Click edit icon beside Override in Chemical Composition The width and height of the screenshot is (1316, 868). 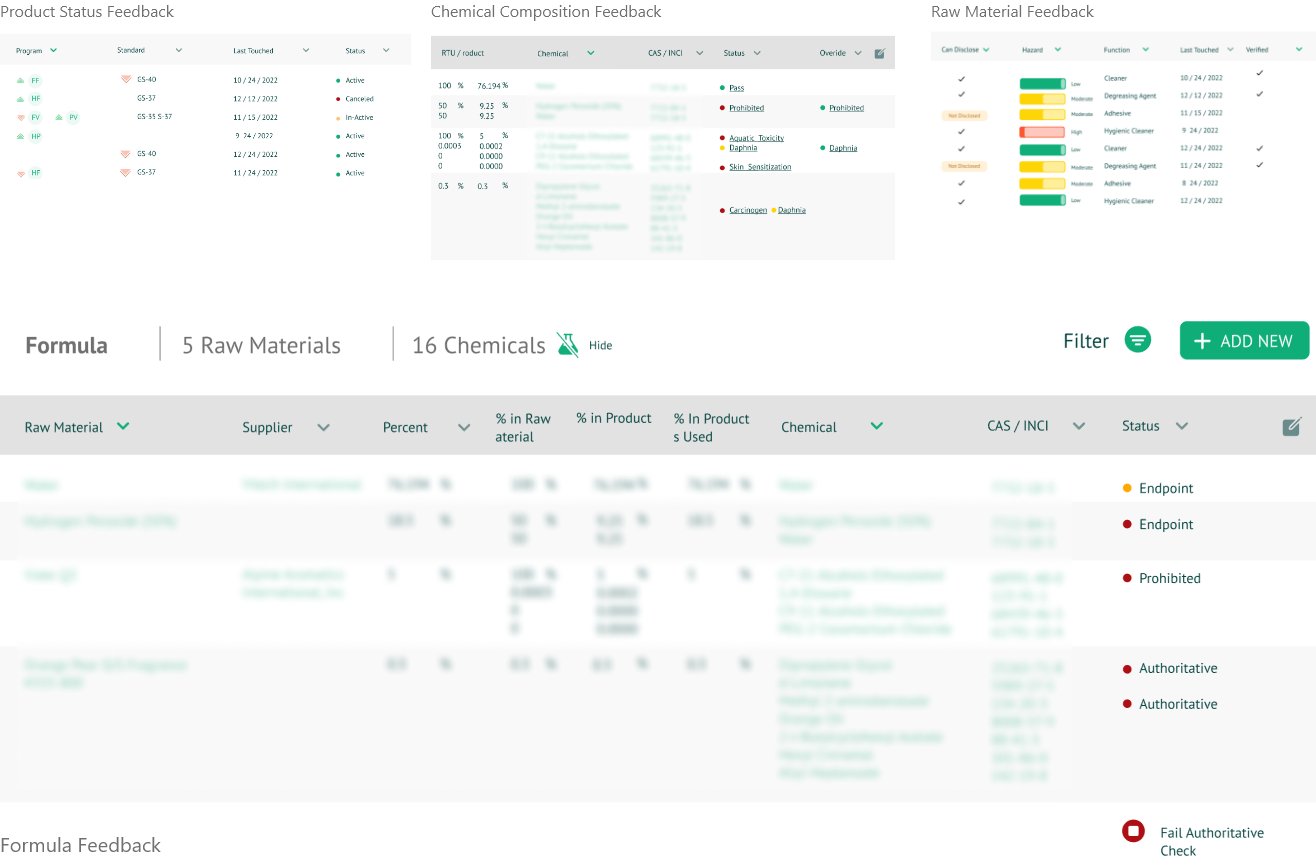pos(879,53)
